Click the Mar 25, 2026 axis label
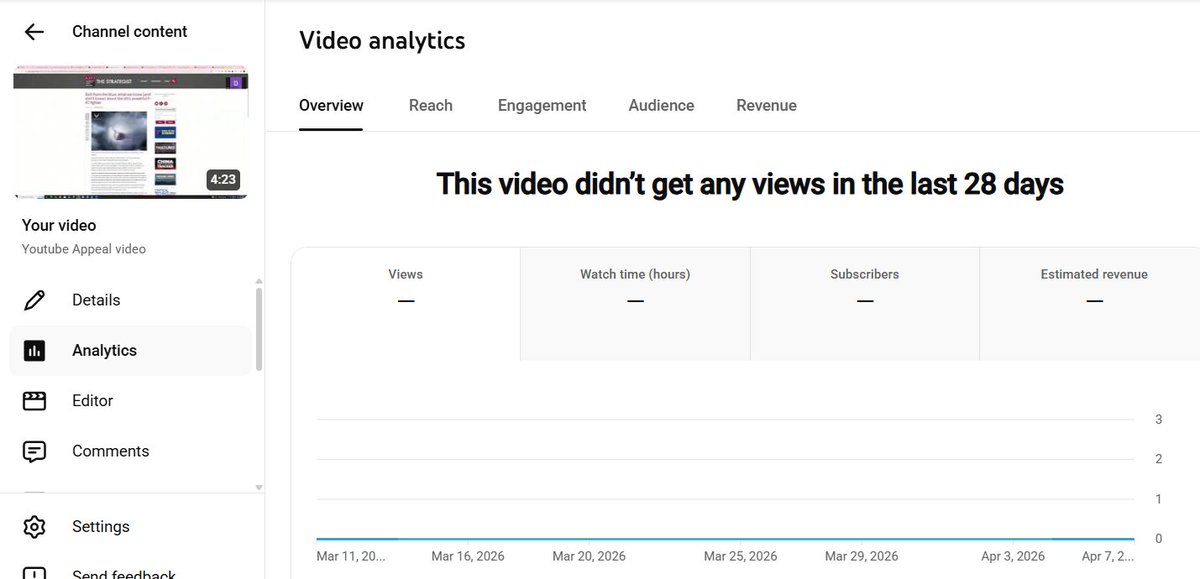Screen dimensions: 1200x579 tap(740, 557)
